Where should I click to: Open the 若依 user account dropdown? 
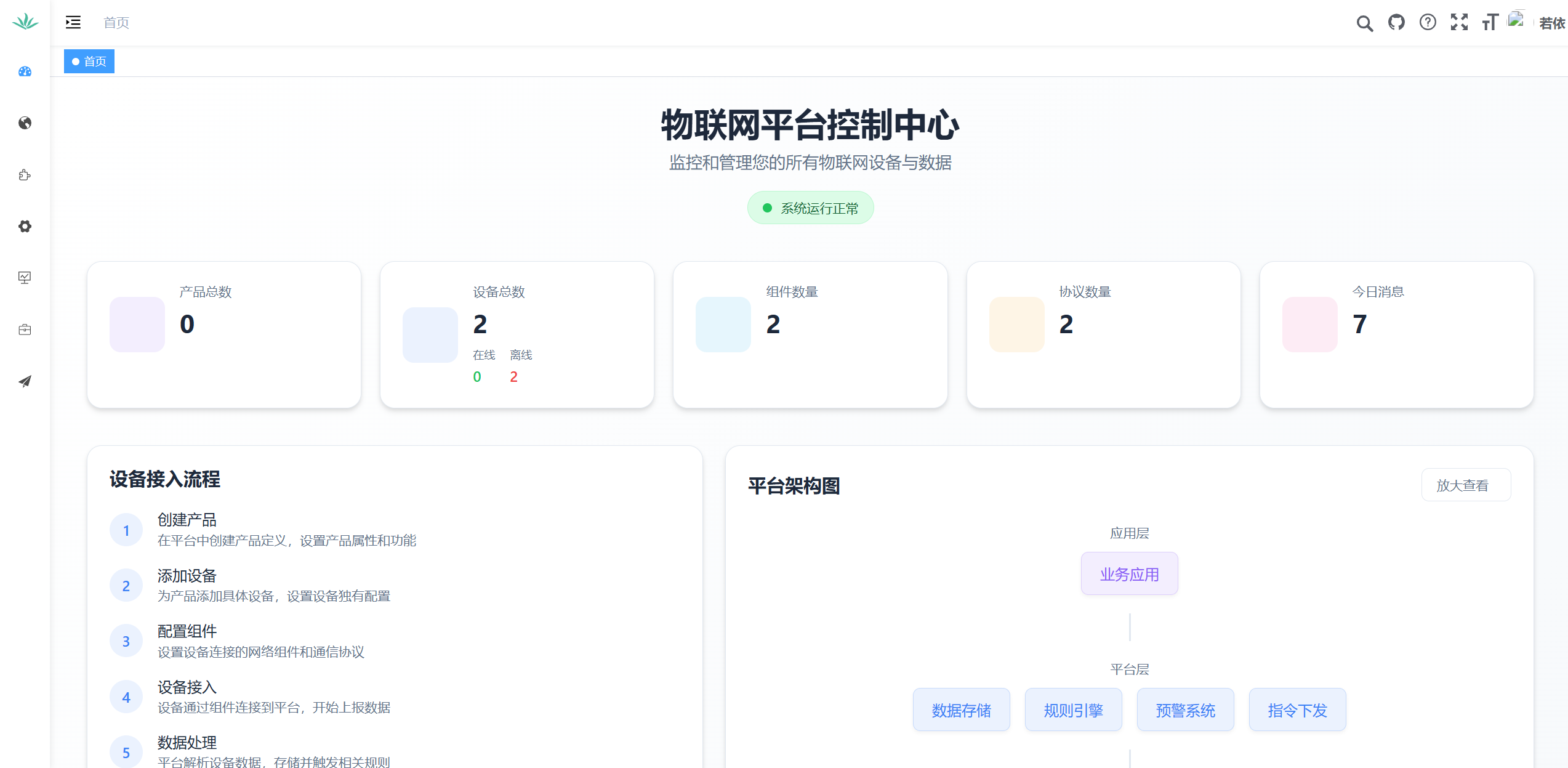pos(1551,23)
